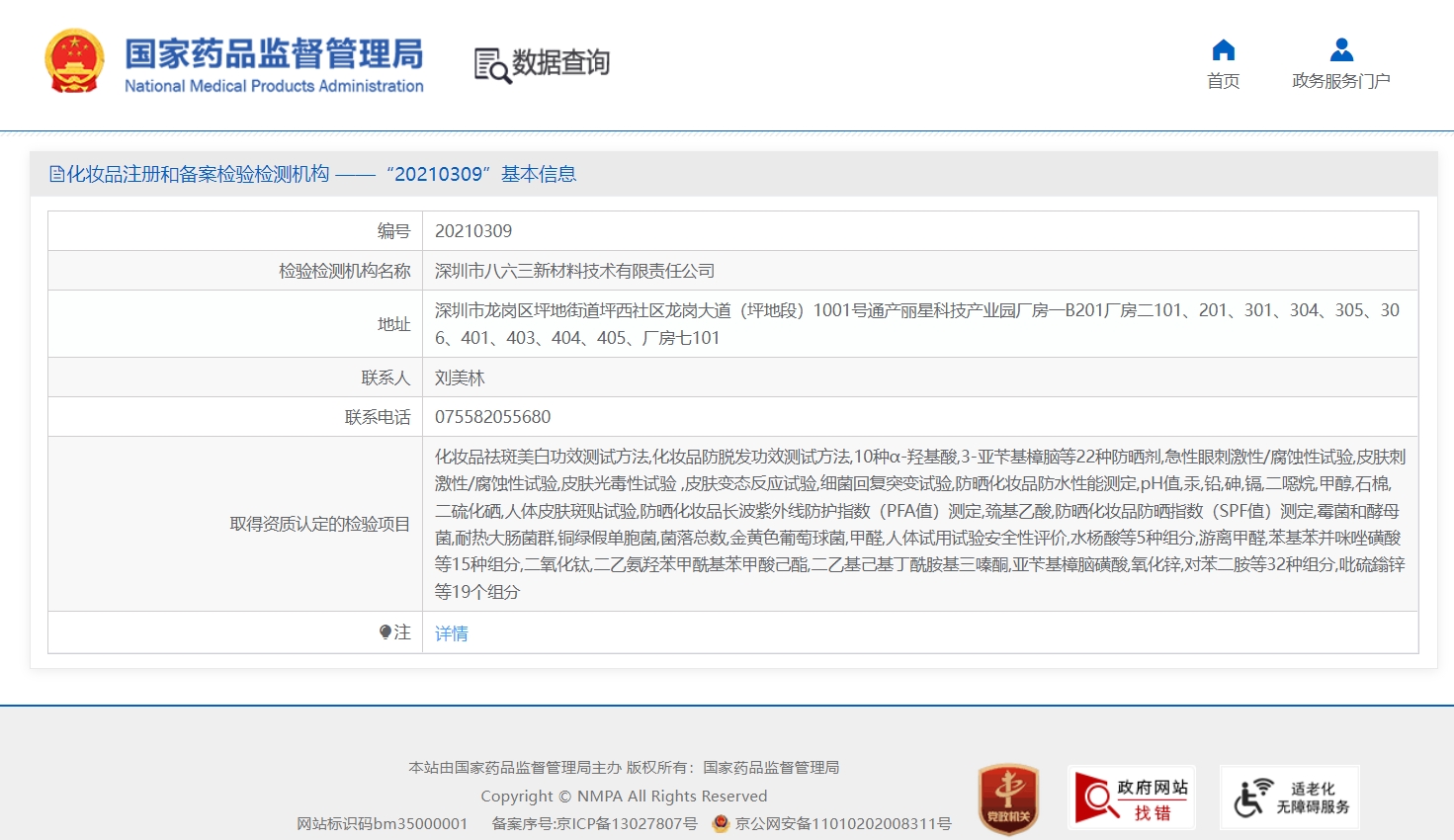
Task: Go to 首页 via home icon
Action: (1223, 50)
